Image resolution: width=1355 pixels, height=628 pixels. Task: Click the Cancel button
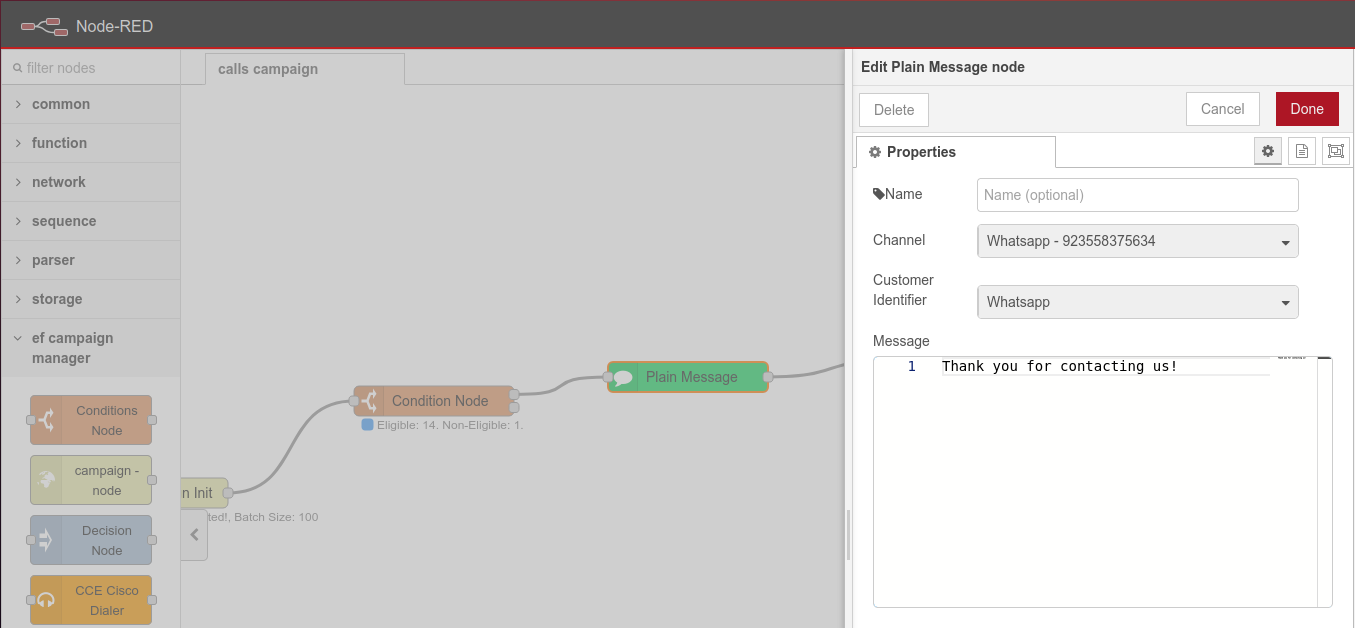[x=1222, y=109]
